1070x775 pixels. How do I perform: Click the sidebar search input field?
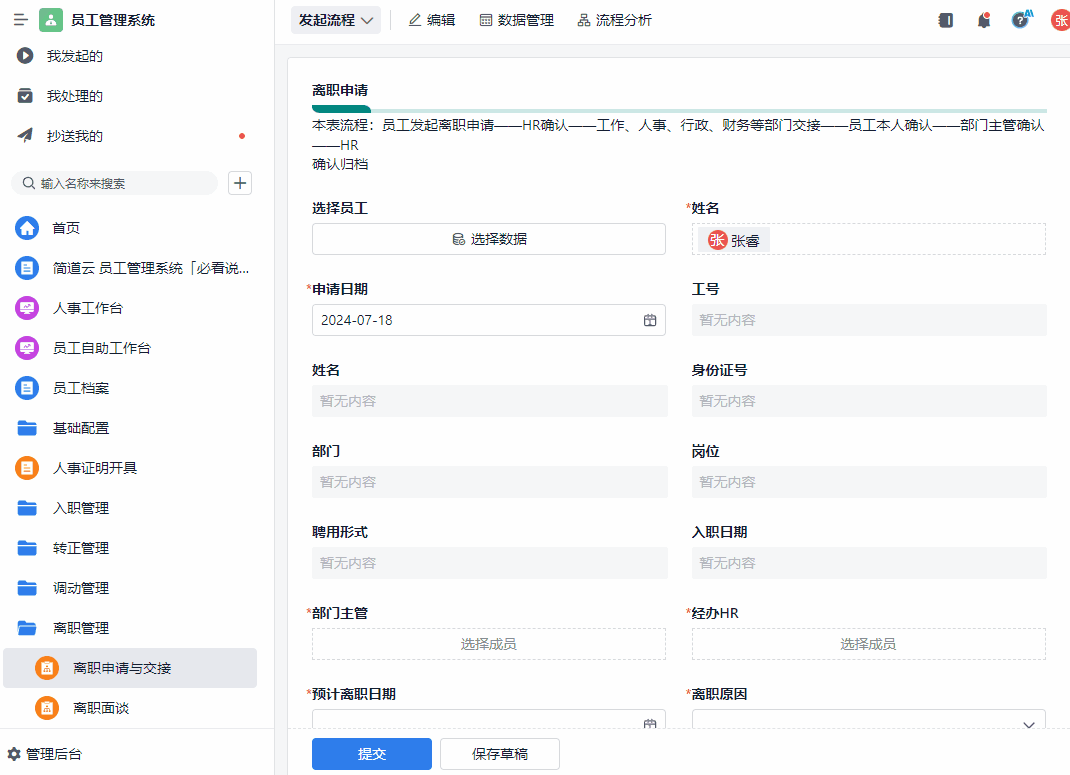coord(120,183)
